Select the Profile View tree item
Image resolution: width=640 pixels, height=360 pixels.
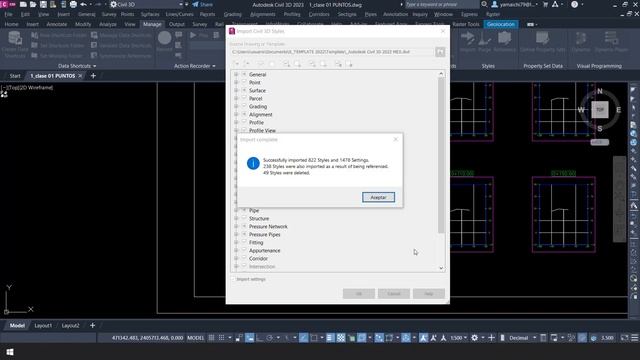pos(262,131)
